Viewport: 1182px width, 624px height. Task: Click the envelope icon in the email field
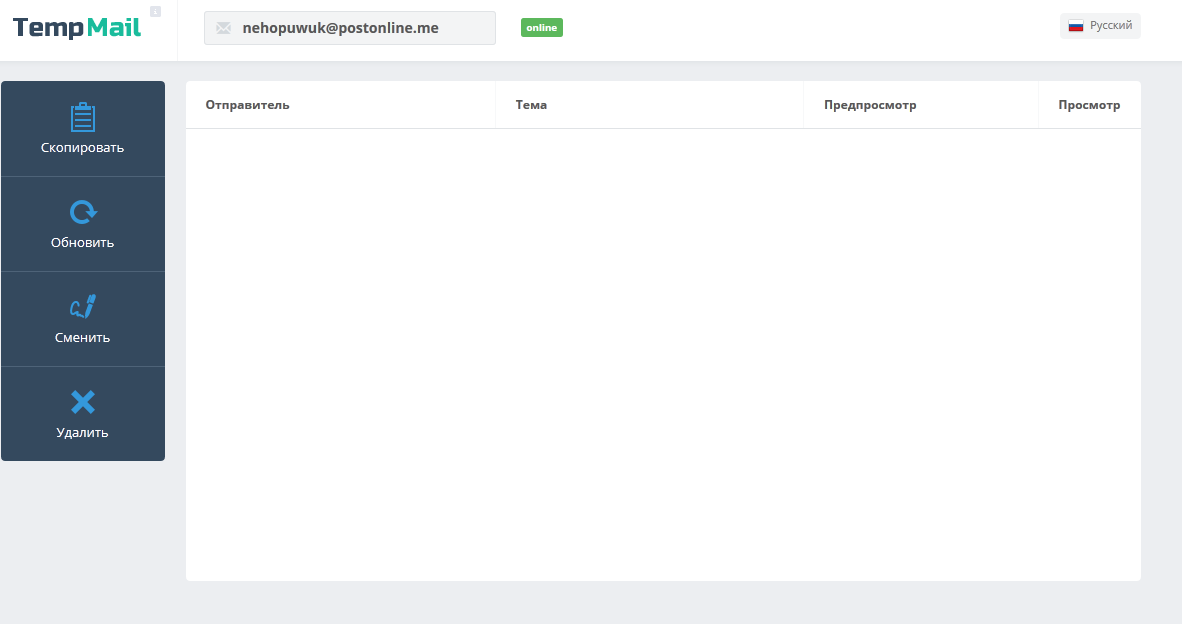click(223, 29)
